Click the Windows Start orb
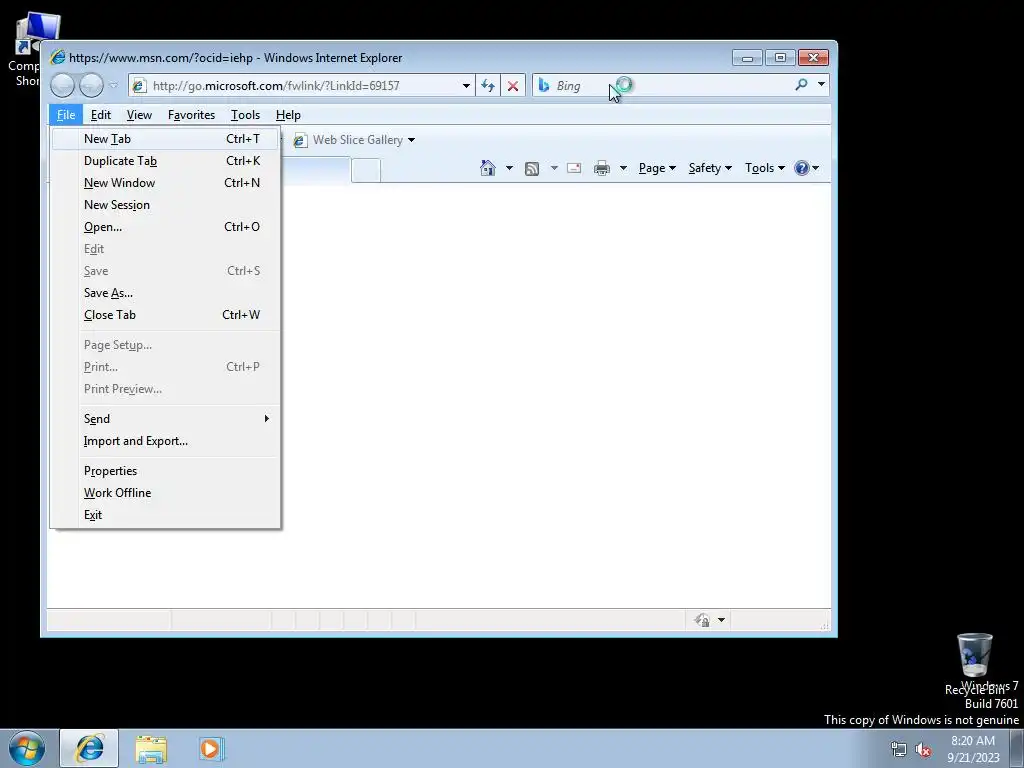This screenshot has height=768, width=1024. coord(27,748)
